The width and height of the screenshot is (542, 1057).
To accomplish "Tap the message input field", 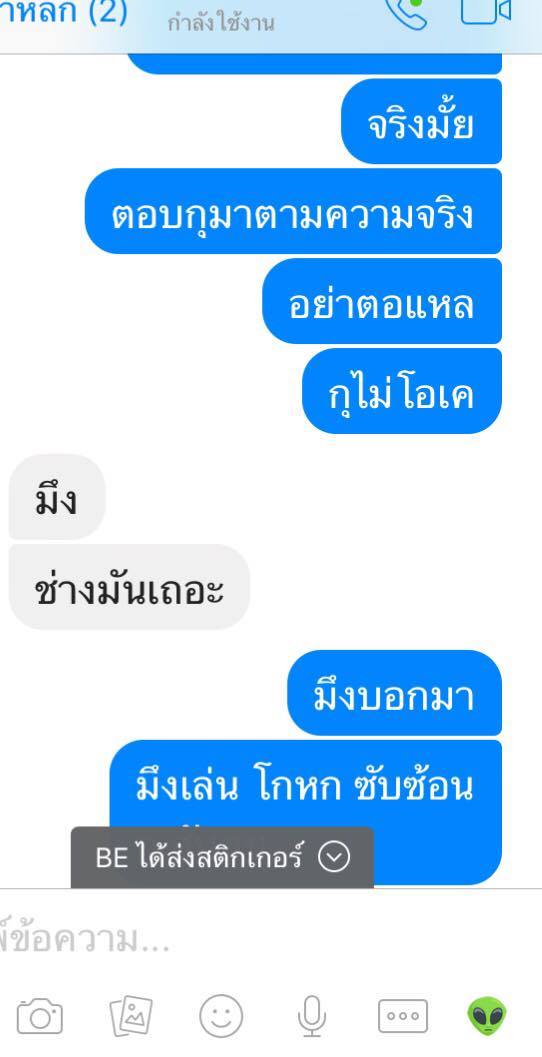I will pos(271,940).
